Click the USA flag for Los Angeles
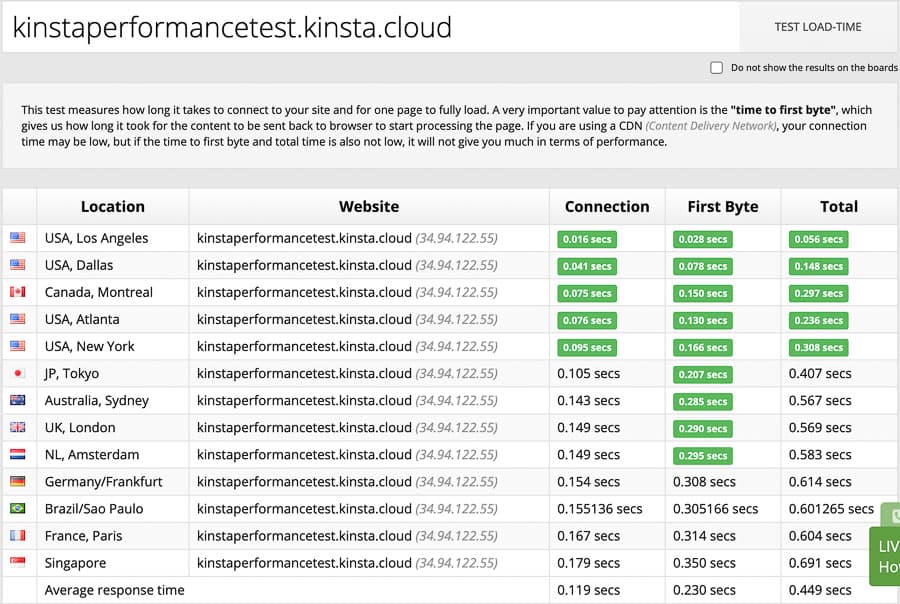 pyautogui.click(x=20, y=239)
